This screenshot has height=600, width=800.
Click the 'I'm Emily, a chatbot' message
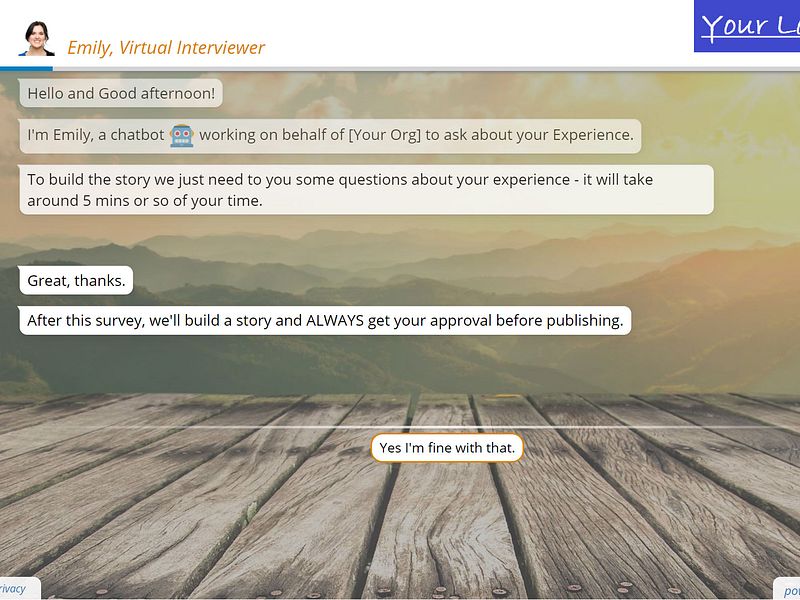tap(330, 136)
